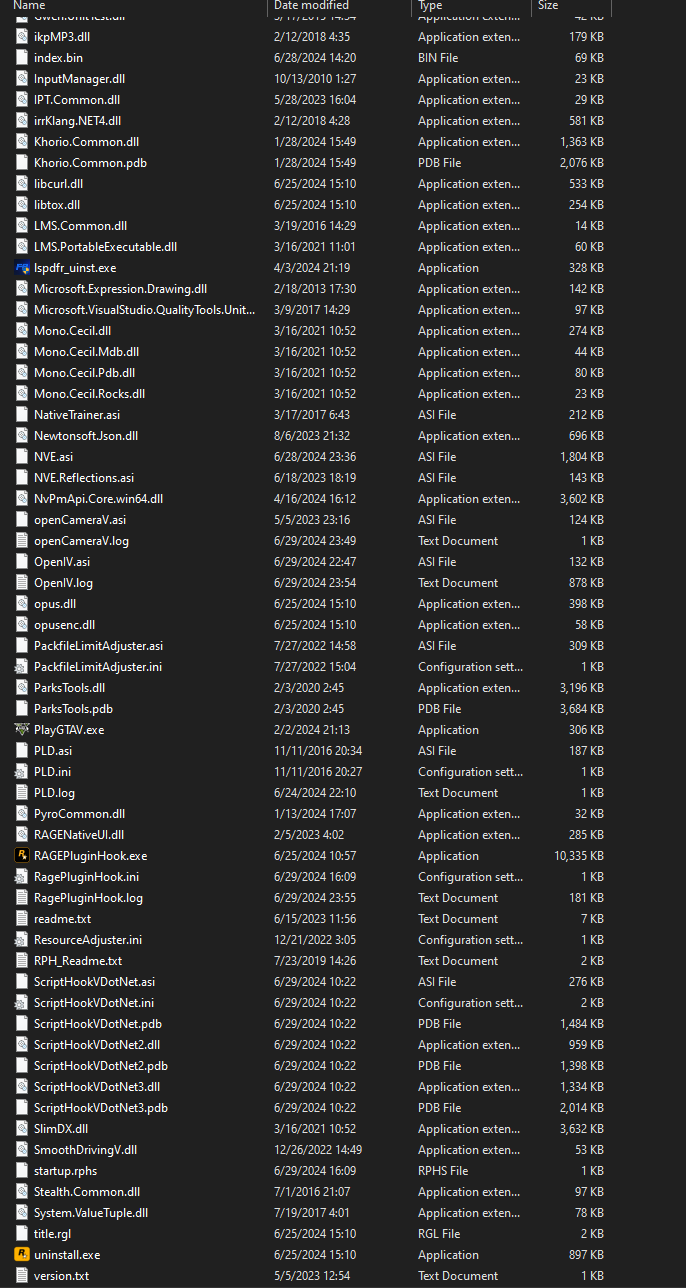Click the SlimDX.dll file icon

[x=22, y=1129]
